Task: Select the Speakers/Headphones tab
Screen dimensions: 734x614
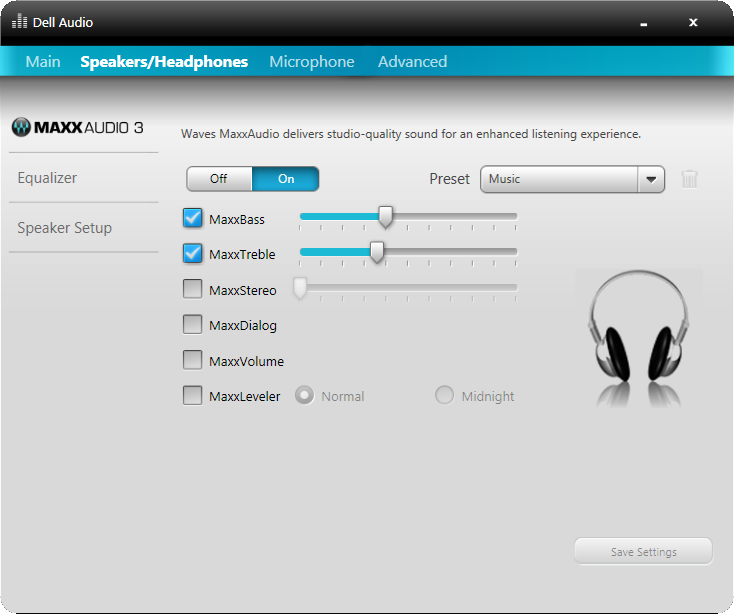Action: tap(164, 61)
